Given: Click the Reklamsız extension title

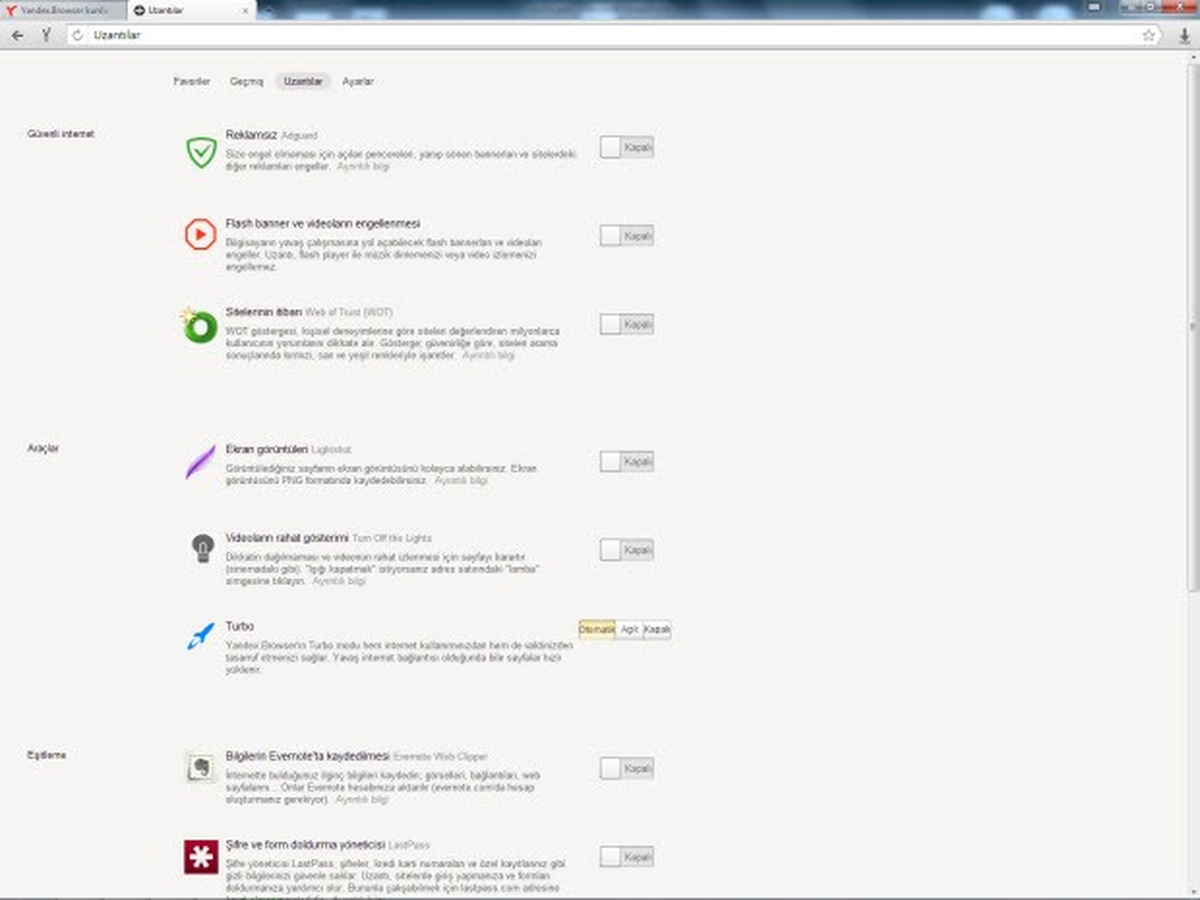Looking at the screenshot, I should tap(251, 134).
